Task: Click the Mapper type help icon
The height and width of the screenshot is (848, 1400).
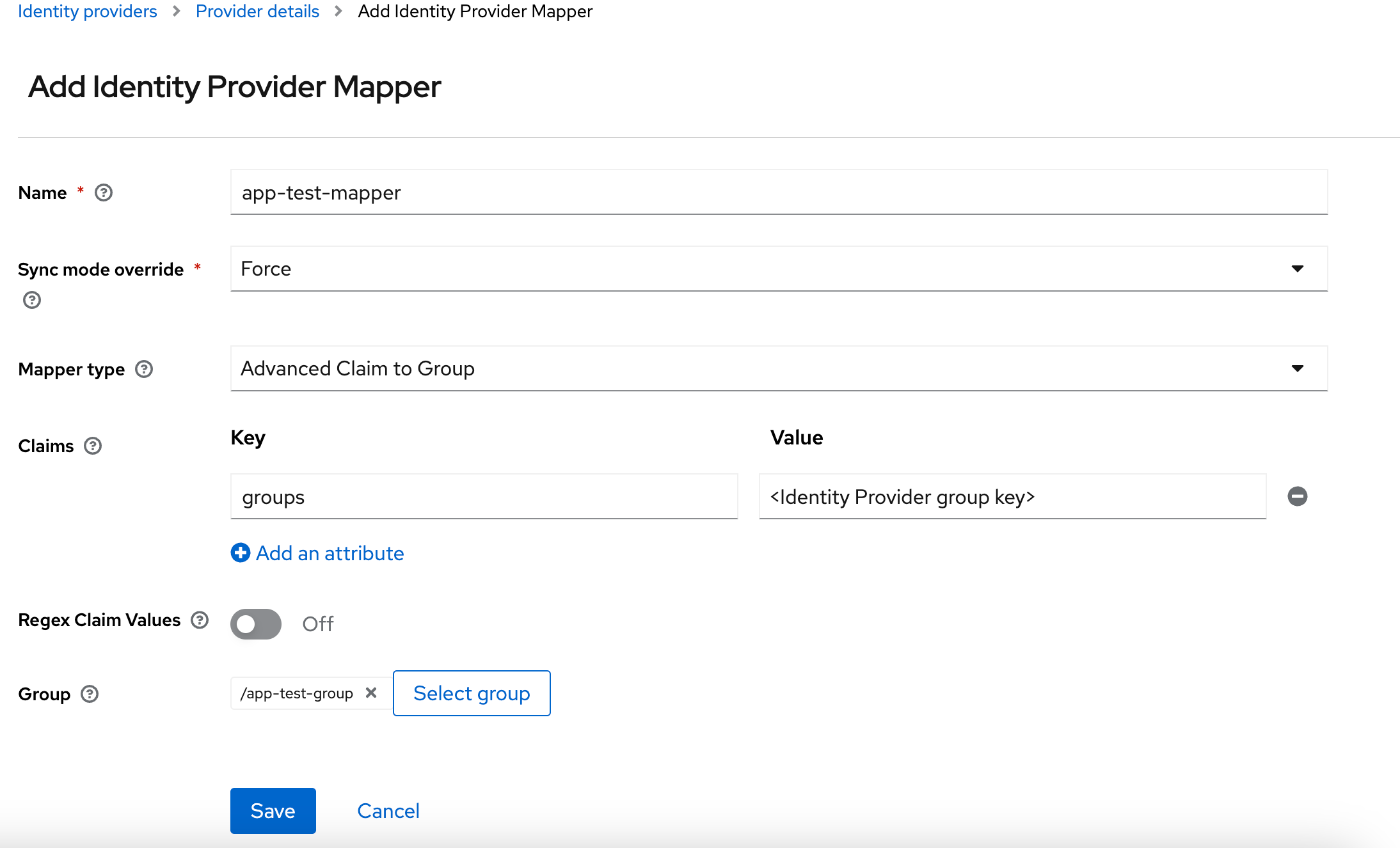Action: coord(145,368)
